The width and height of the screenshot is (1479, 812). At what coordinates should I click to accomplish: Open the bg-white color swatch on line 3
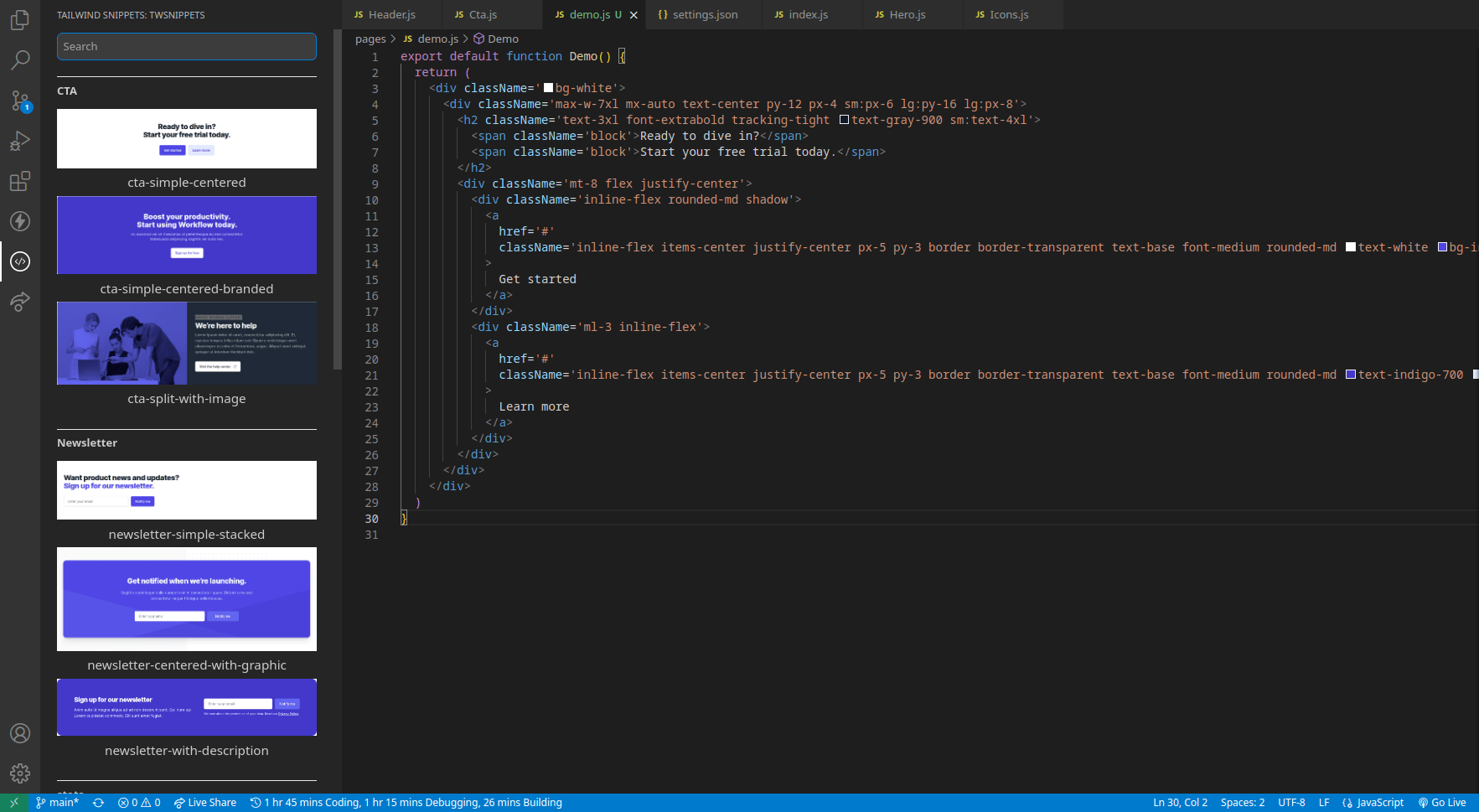point(549,88)
